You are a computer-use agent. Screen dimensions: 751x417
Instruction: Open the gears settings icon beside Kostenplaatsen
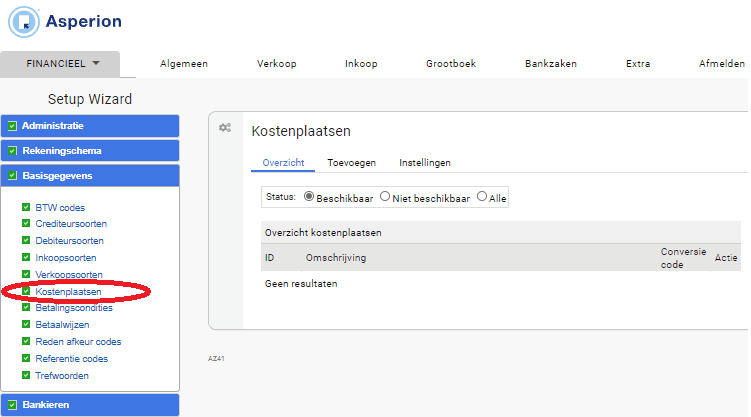pyautogui.click(x=225, y=128)
